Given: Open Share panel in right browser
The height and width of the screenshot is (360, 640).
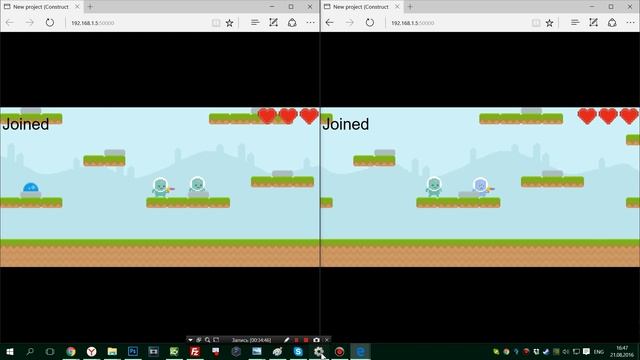Looking at the screenshot, I should coord(612,23).
